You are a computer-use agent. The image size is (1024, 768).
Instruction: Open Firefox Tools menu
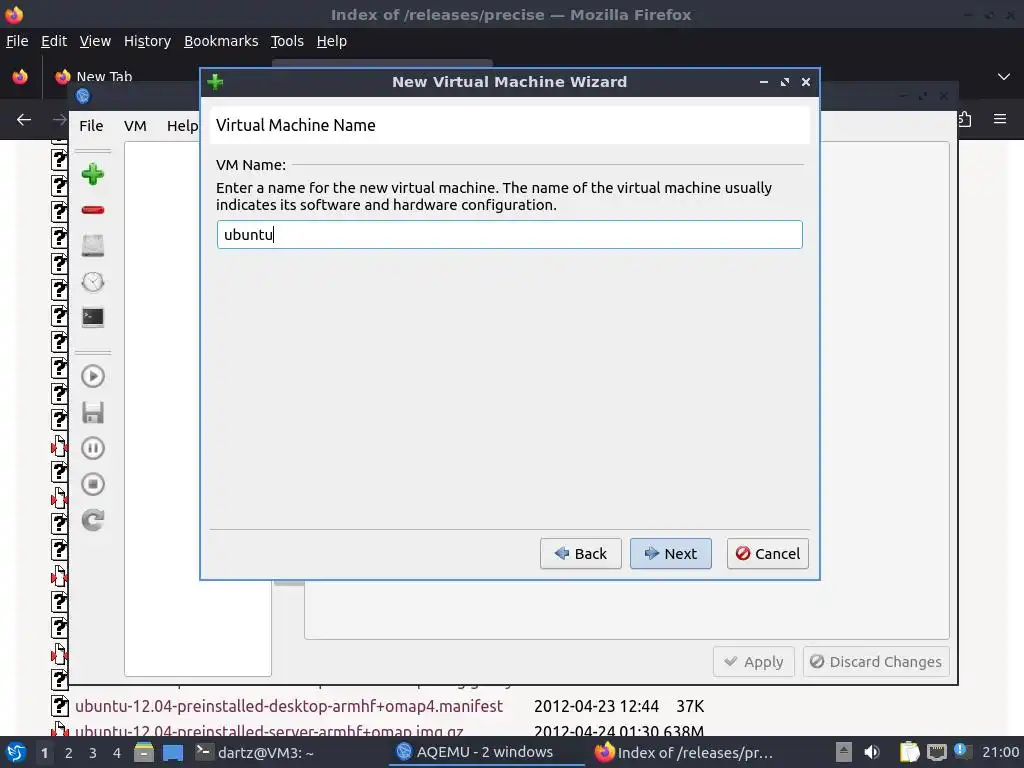(x=287, y=41)
